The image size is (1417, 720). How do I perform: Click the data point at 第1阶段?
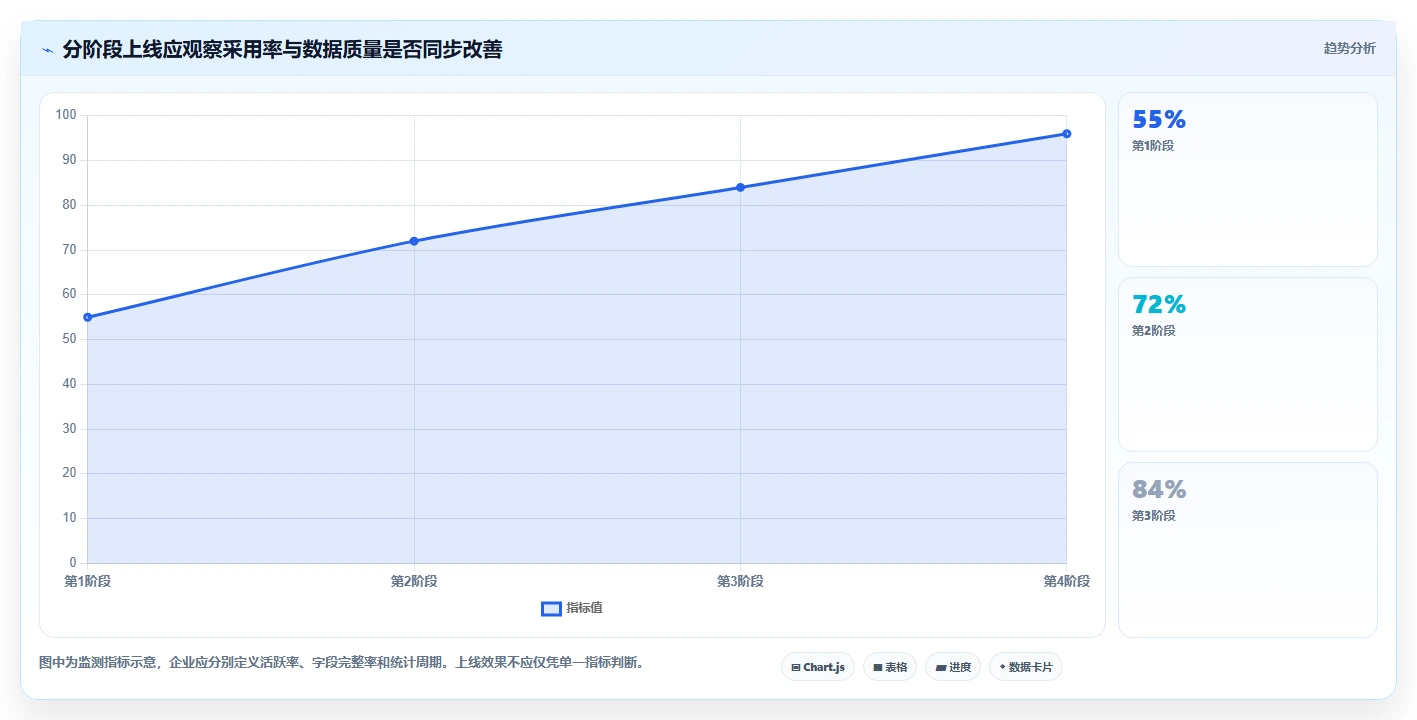tap(88, 317)
